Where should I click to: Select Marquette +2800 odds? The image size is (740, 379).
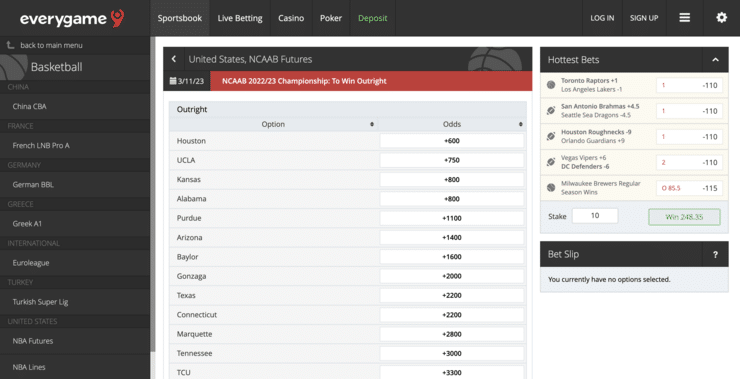tap(452, 334)
